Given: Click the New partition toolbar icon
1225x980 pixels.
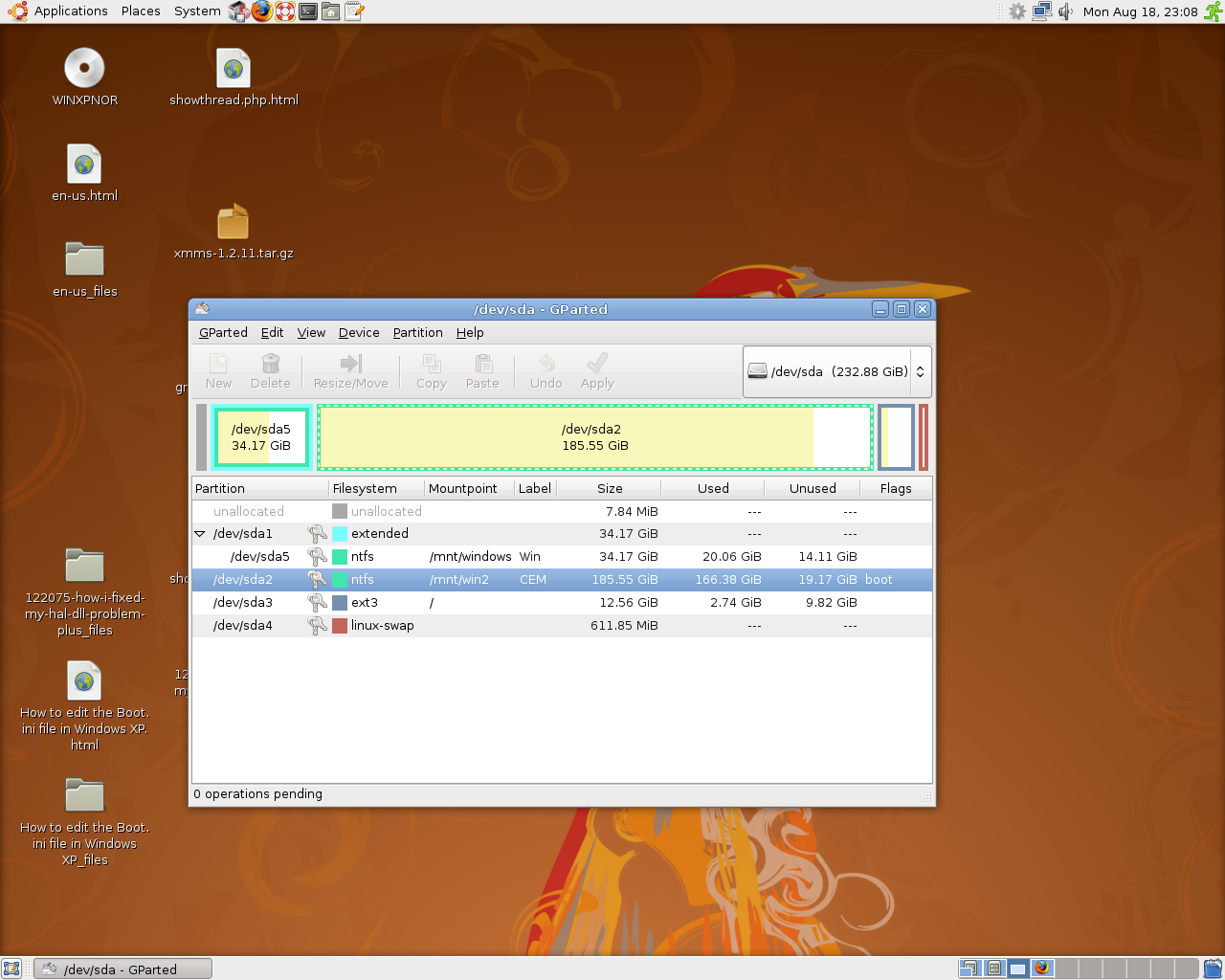Looking at the screenshot, I should click(218, 364).
